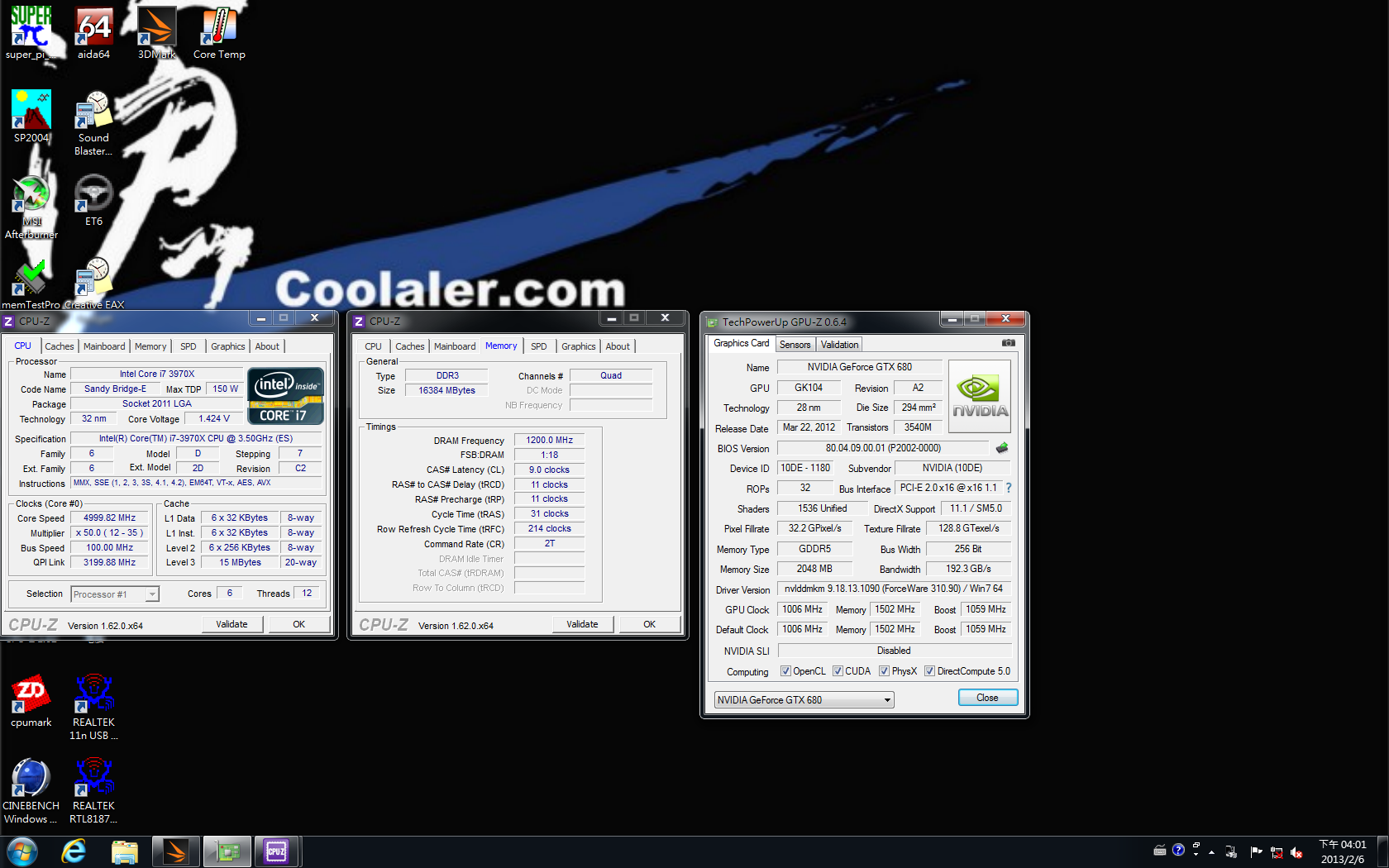Click the muted volume tray icon
1389x868 pixels.
click(x=1296, y=851)
